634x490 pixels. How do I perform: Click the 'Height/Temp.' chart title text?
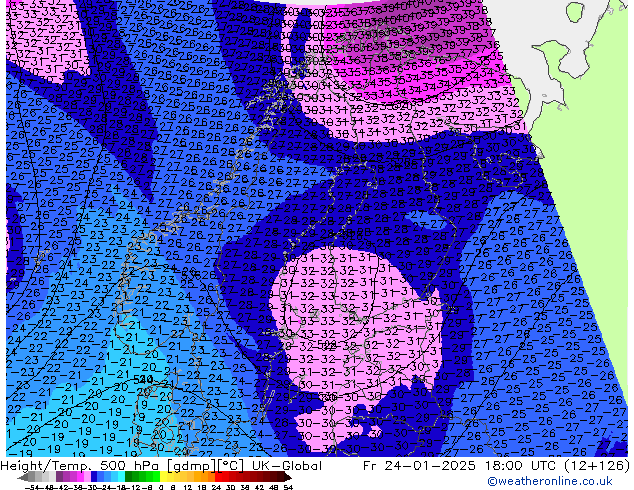coord(46,466)
